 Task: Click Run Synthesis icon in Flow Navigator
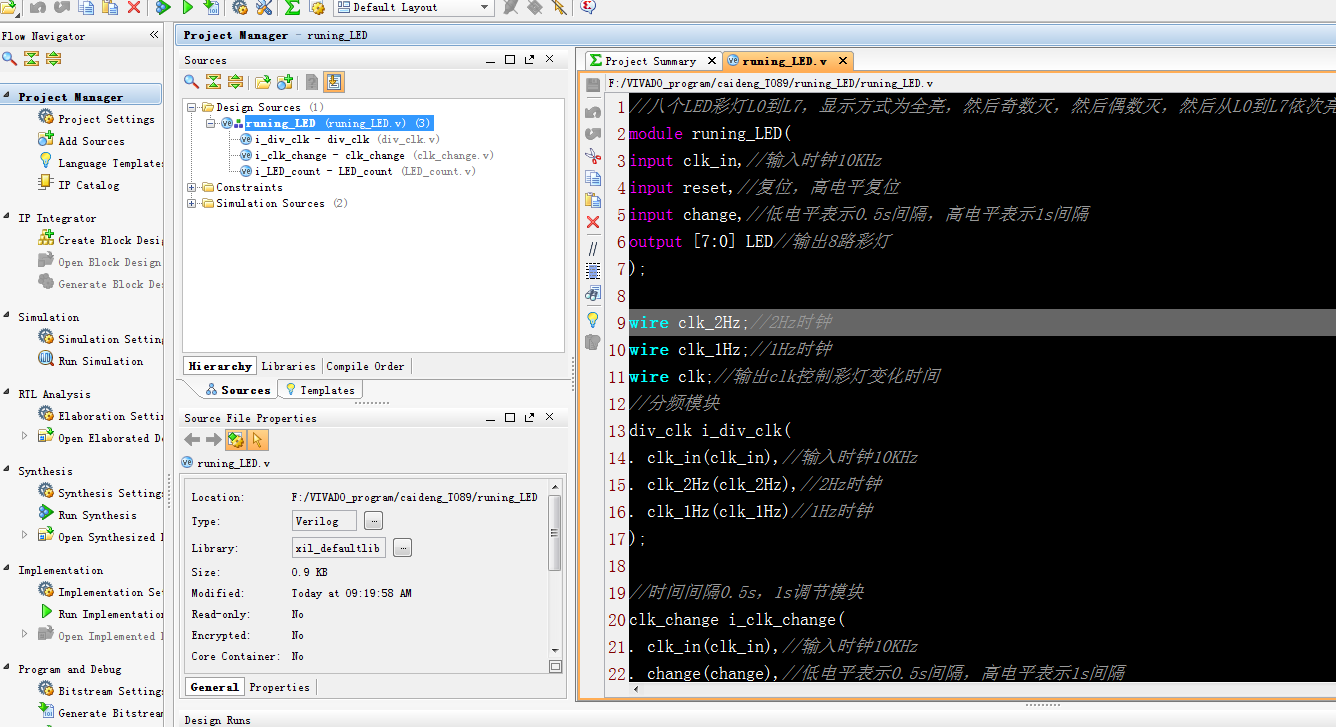click(x=45, y=514)
